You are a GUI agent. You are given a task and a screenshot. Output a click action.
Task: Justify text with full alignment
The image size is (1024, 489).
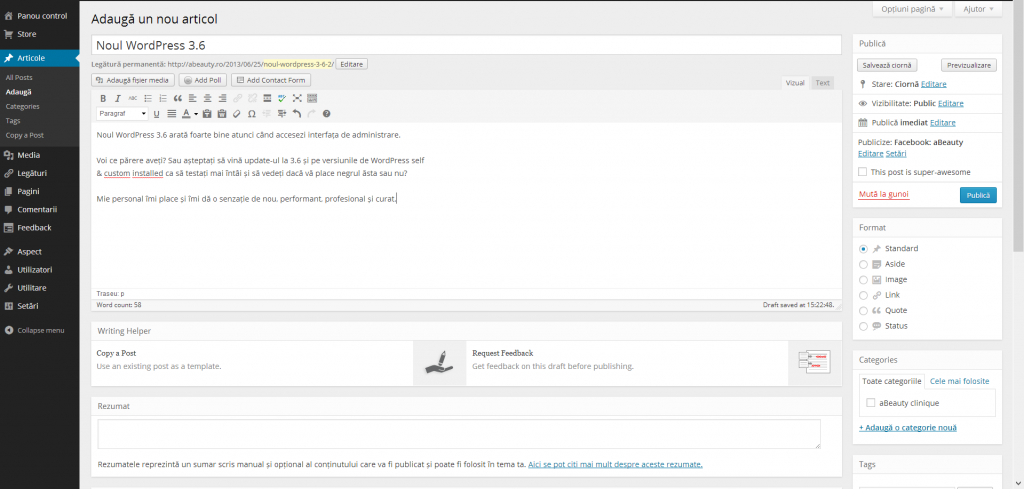click(172, 114)
